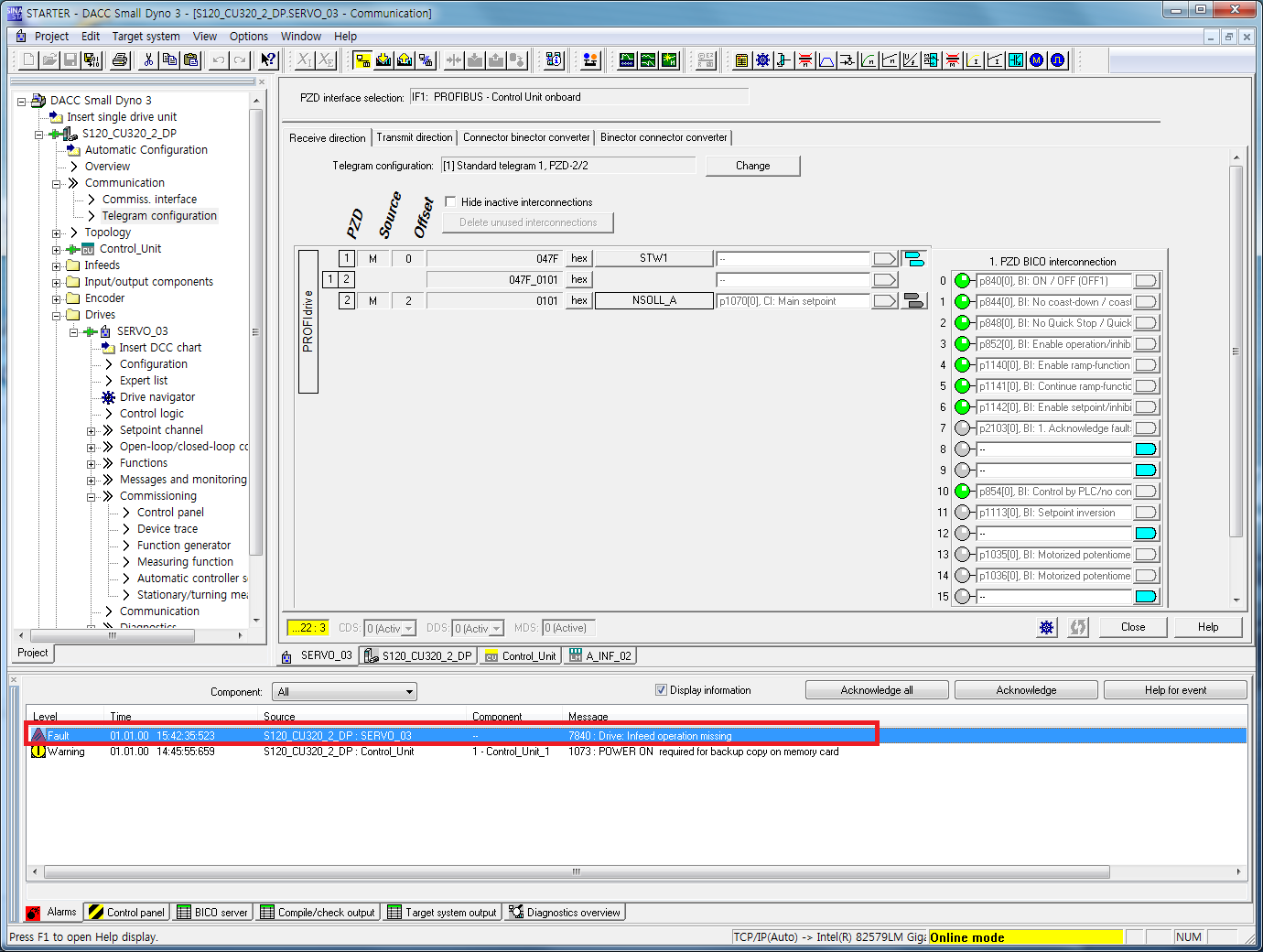The height and width of the screenshot is (952, 1263).
Task: Click the Help for event button
Action: tap(1175, 690)
